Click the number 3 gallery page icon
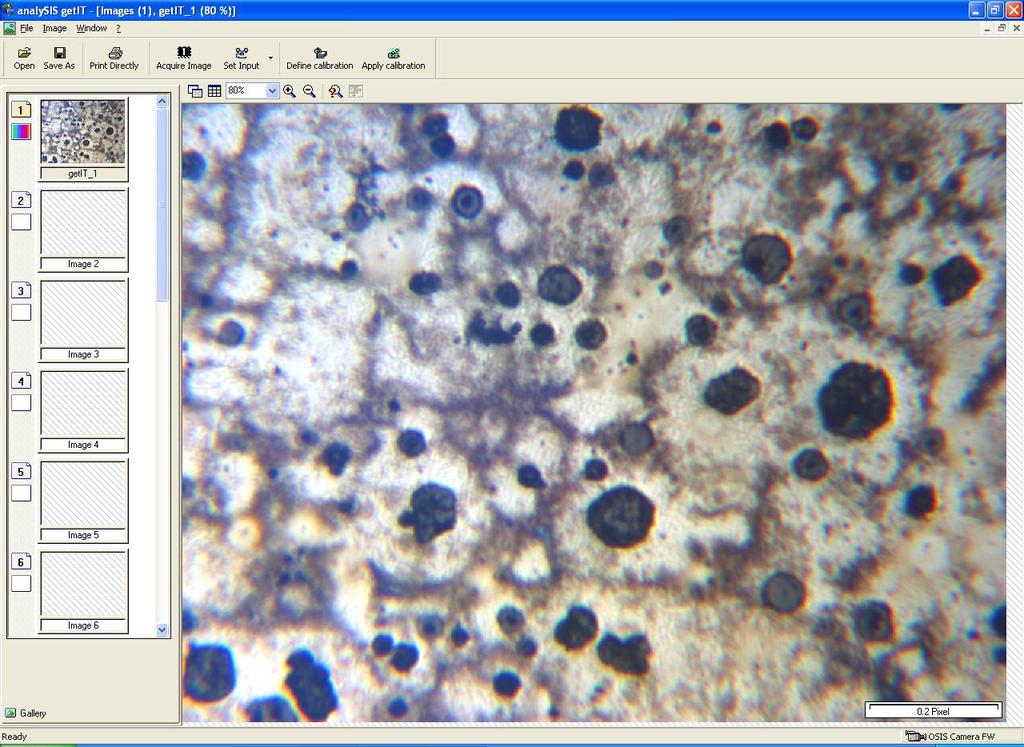 [x=21, y=291]
